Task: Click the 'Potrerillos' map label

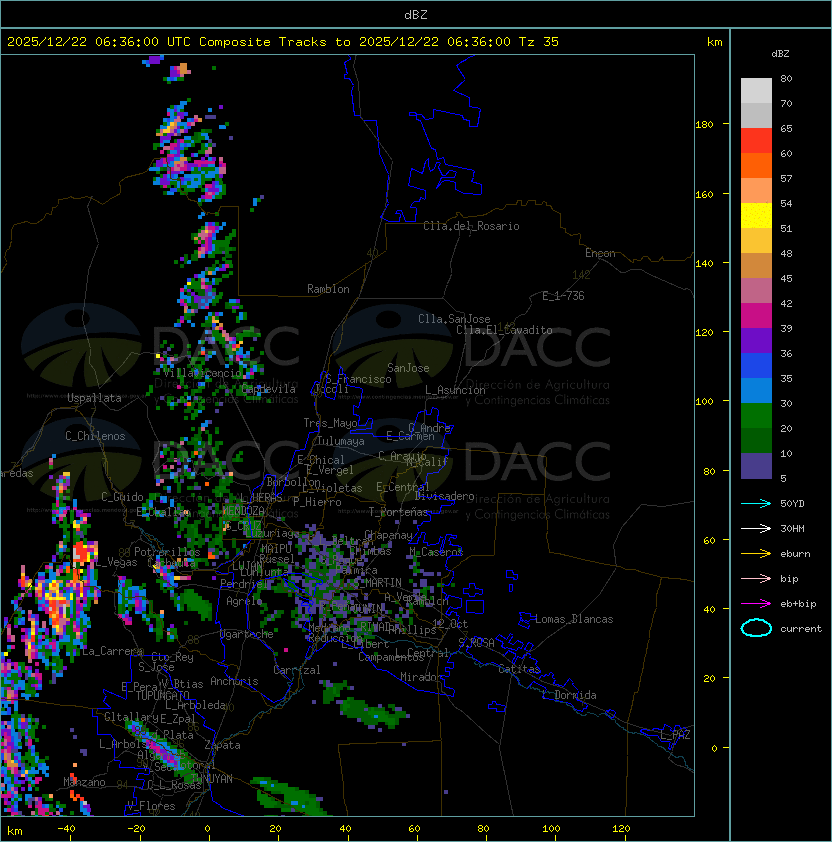Action: point(167,552)
